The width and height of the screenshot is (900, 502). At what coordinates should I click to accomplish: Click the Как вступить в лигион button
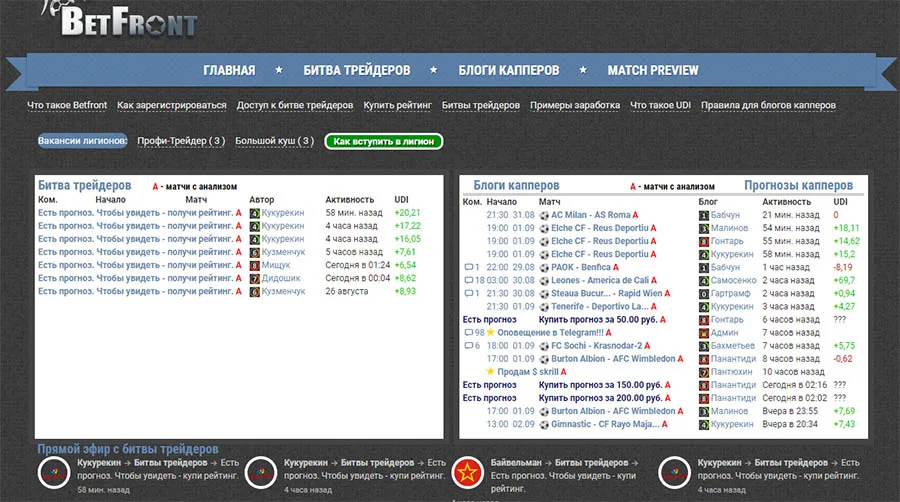pyautogui.click(x=383, y=141)
